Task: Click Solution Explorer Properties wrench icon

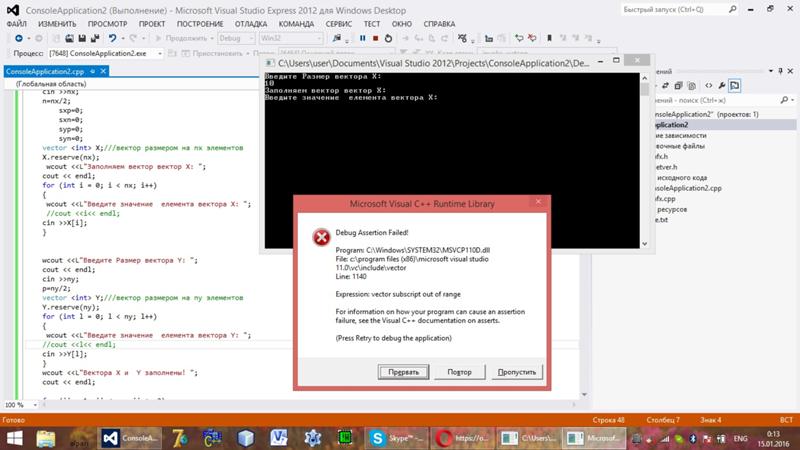Action: tap(722, 86)
